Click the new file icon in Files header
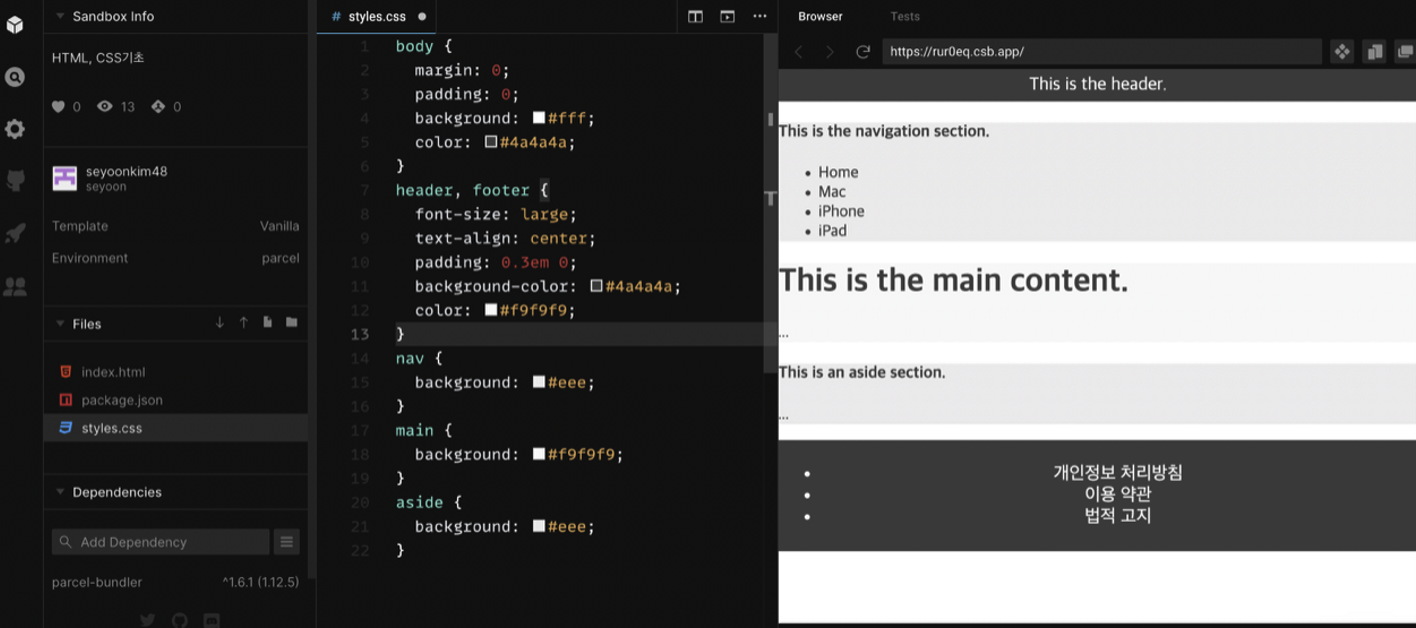This screenshot has height=628, width=1416. (268, 323)
